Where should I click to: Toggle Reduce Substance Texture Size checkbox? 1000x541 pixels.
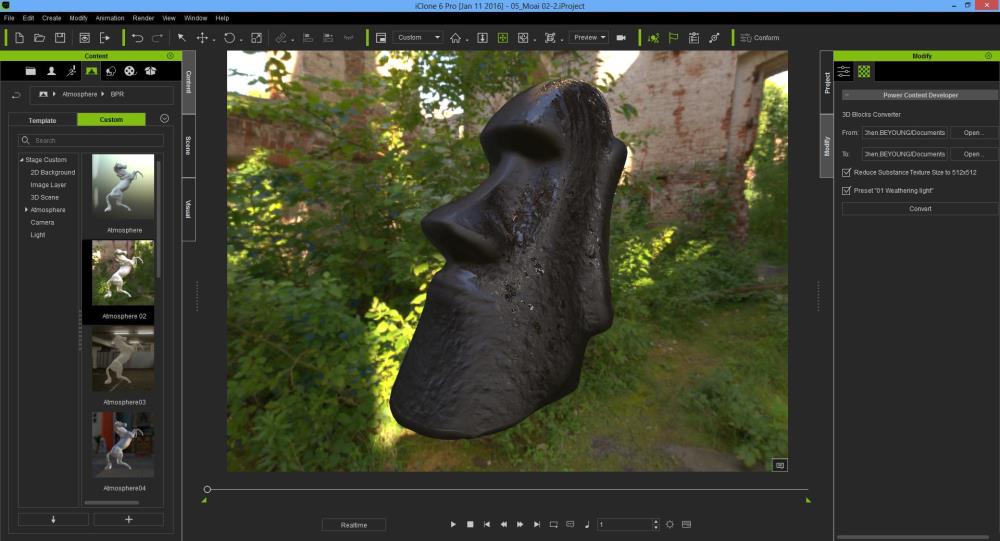pyautogui.click(x=847, y=172)
